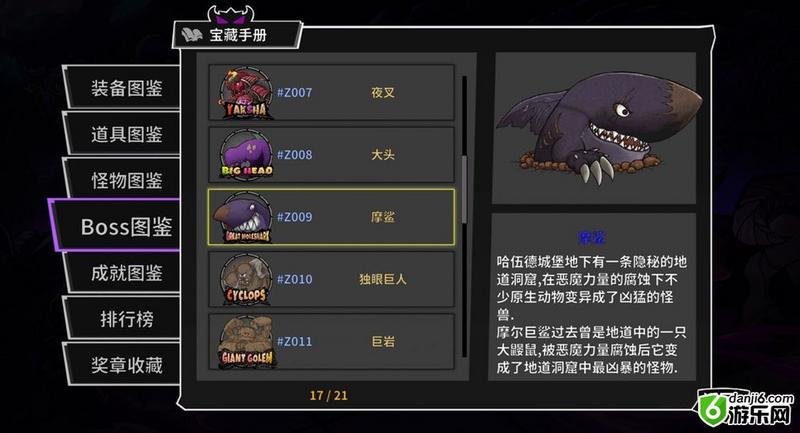Click the Big Head boss portrait icon

click(x=246, y=155)
